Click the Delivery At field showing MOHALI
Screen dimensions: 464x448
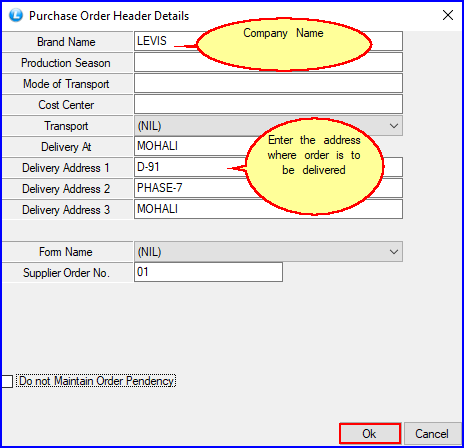pos(268,146)
